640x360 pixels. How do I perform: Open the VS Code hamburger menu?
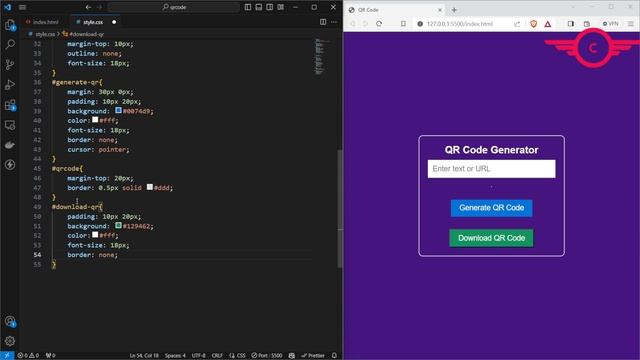[22, 7]
